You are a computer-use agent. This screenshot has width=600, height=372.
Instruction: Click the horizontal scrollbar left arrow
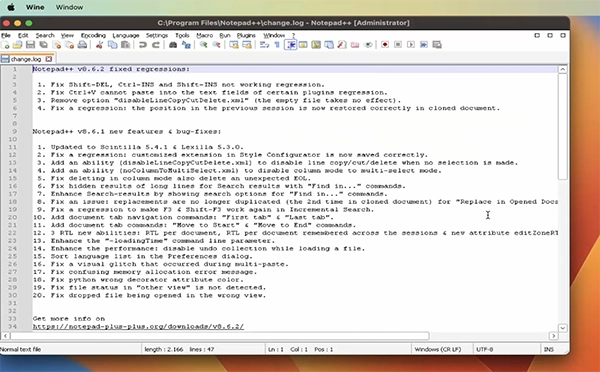pyautogui.click(x=5, y=336)
